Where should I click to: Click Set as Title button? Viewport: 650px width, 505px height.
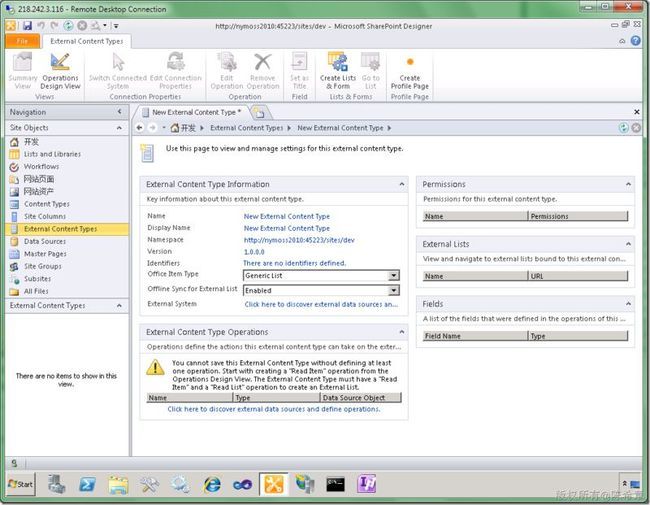point(299,71)
